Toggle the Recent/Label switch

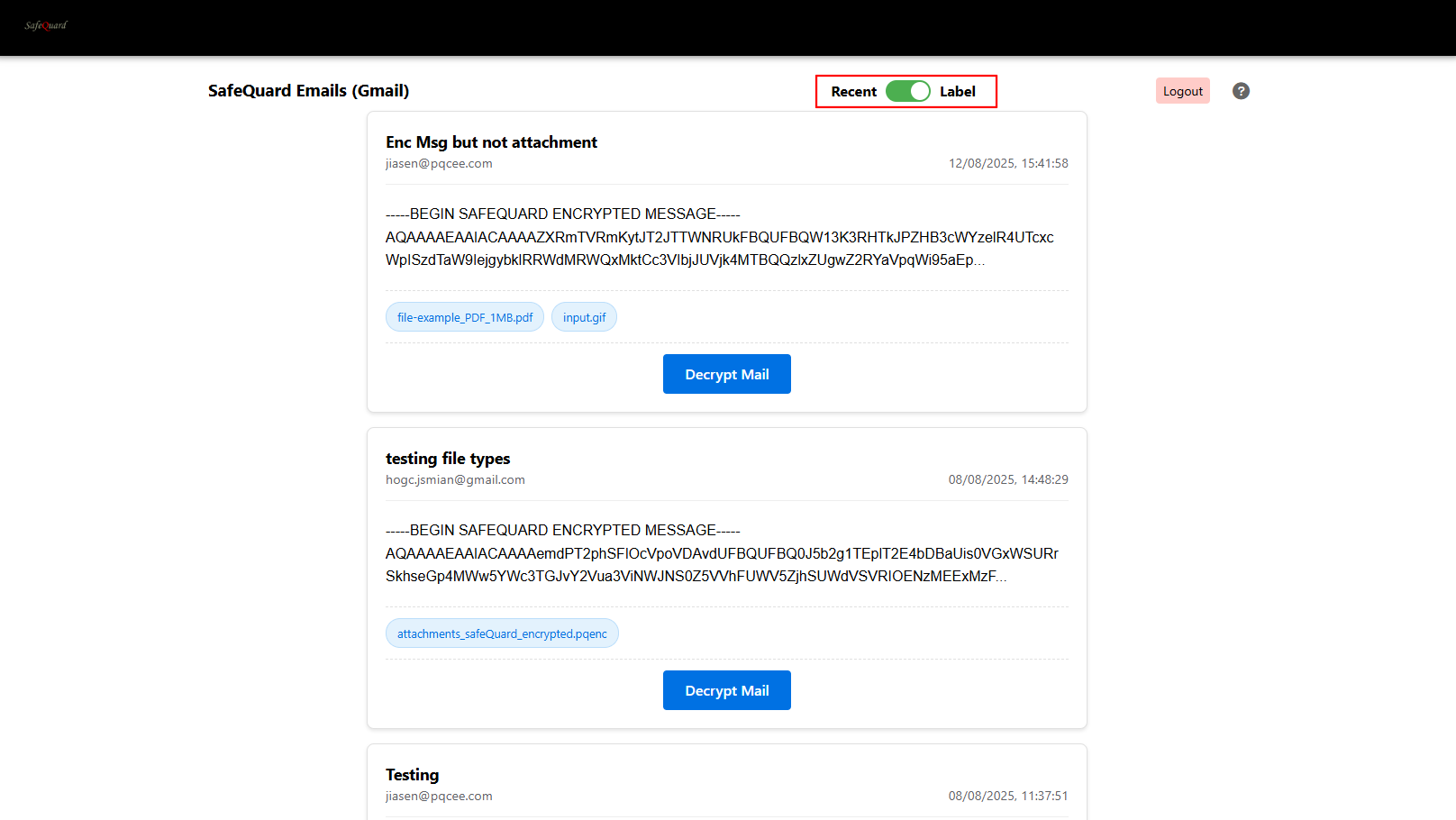pos(907,91)
